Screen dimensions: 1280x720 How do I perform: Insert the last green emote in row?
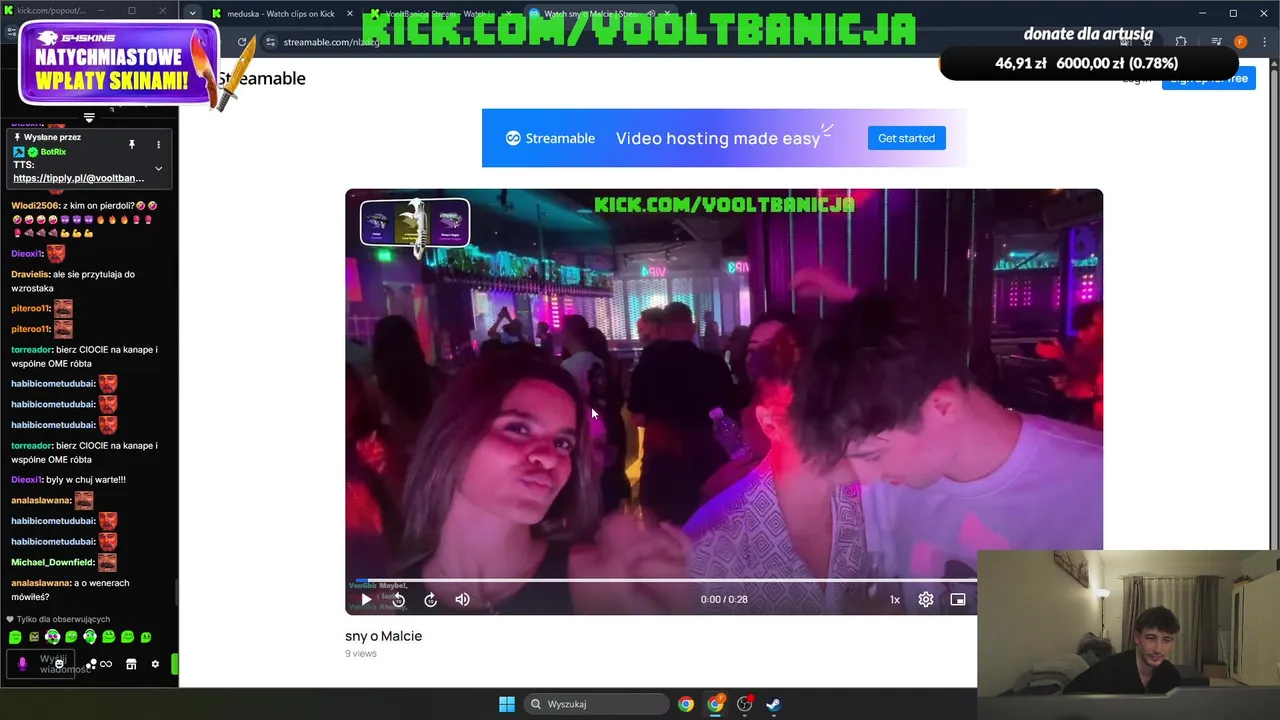pos(146,637)
